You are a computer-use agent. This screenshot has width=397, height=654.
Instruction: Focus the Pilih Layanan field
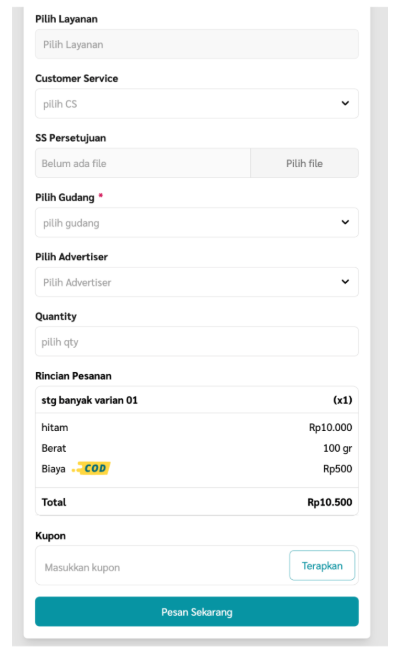[x=197, y=44]
